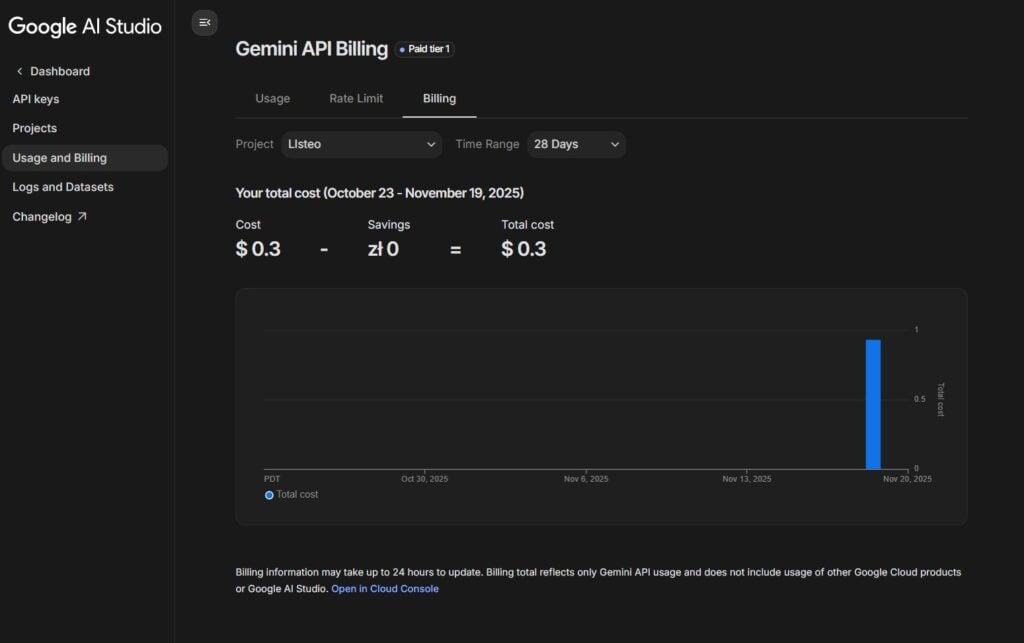The image size is (1024, 643).
Task: Open API keys in the sidebar
Action: (x=35, y=100)
